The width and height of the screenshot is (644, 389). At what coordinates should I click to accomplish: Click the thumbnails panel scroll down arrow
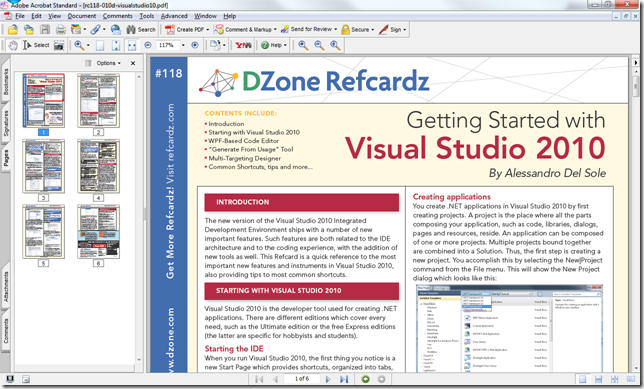point(139,360)
